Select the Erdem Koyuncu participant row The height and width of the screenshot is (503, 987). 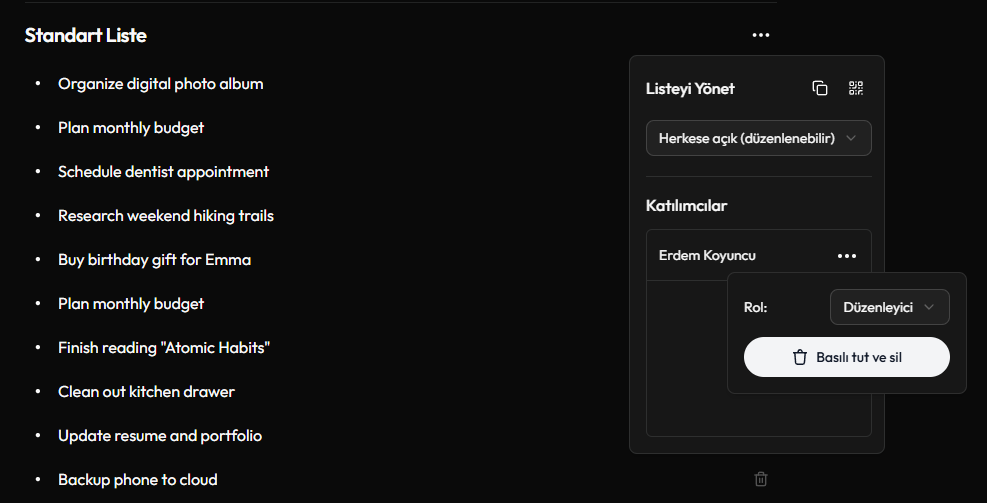[759, 256]
